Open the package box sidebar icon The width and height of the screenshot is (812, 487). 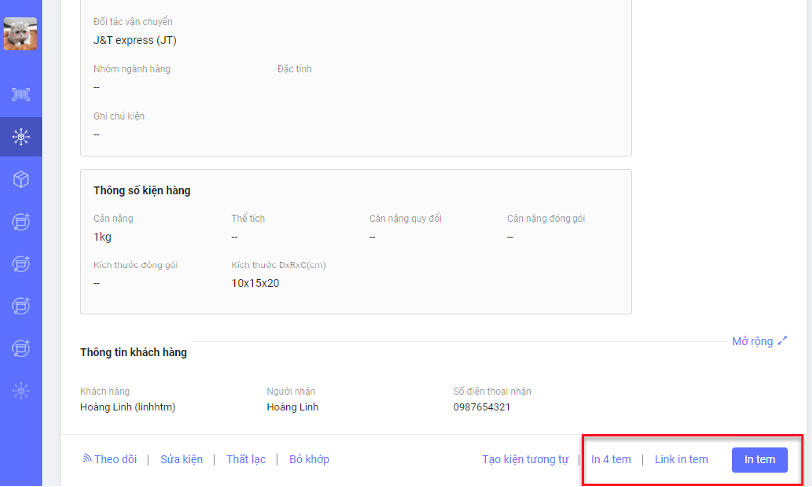(x=21, y=179)
